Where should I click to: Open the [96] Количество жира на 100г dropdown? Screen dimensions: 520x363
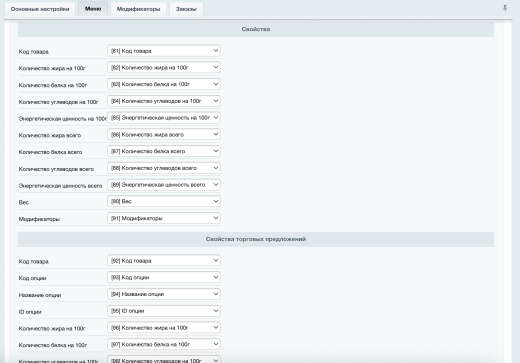coord(164,328)
